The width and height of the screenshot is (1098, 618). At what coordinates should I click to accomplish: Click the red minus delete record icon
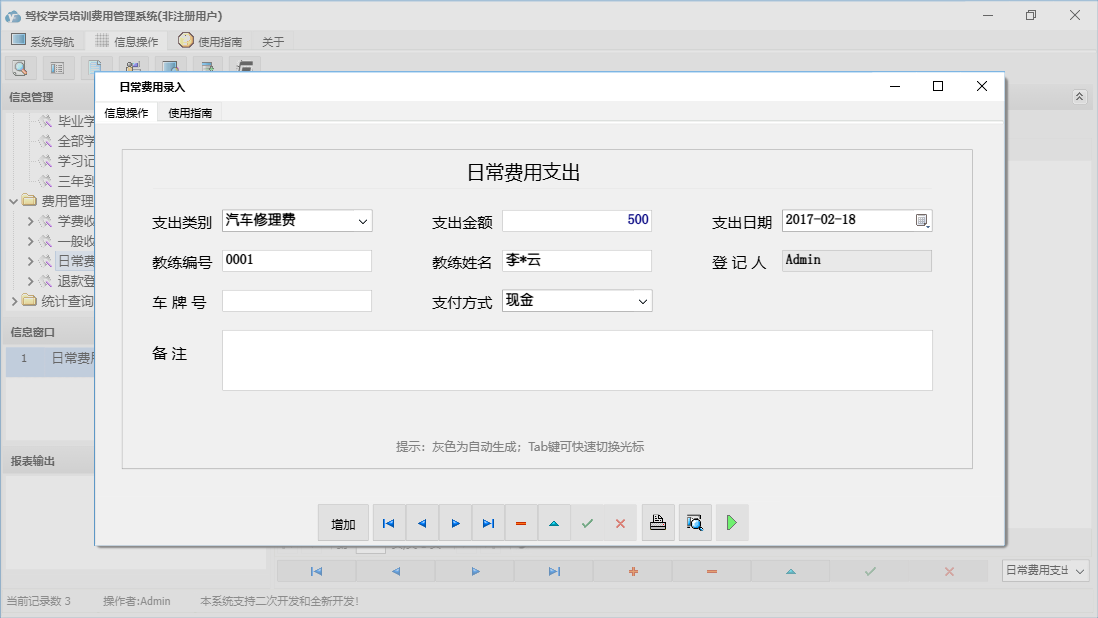pyautogui.click(x=521, y=522)
